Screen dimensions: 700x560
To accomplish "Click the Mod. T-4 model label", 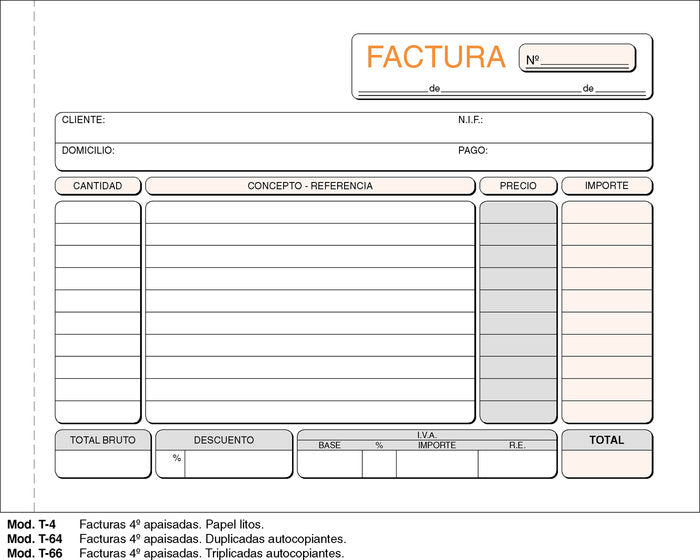I will (31, 524).
